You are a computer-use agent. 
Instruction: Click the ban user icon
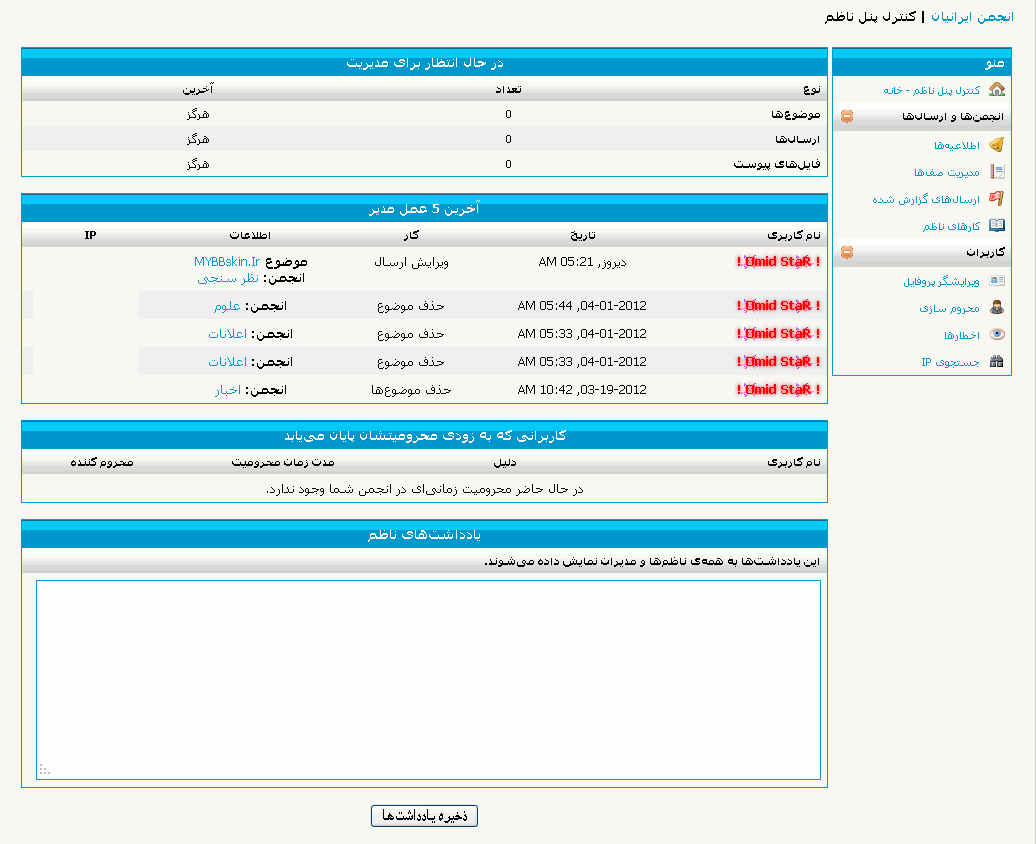point(997,307)
